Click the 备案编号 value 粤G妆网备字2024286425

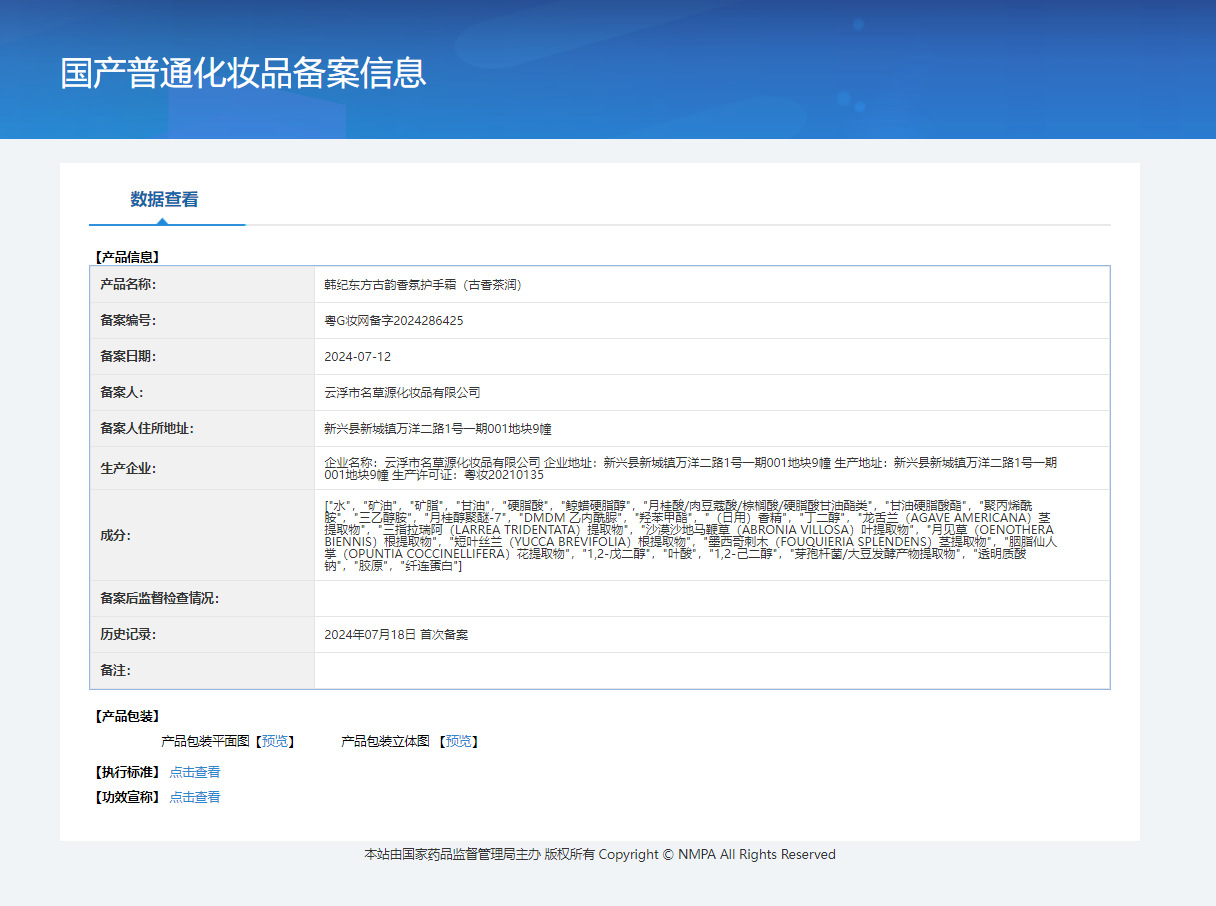point(394,321)
